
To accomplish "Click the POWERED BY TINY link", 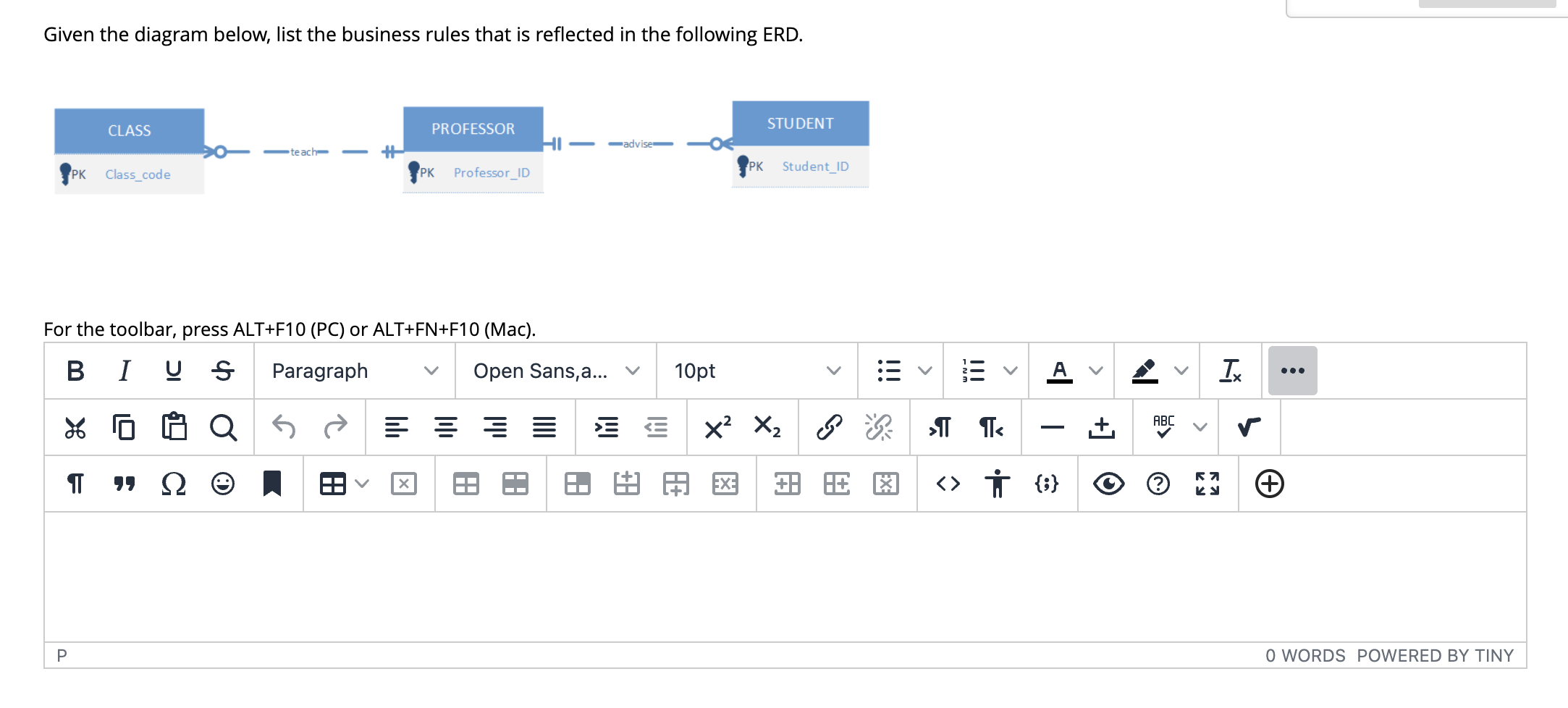I will tap(1436, 655).
